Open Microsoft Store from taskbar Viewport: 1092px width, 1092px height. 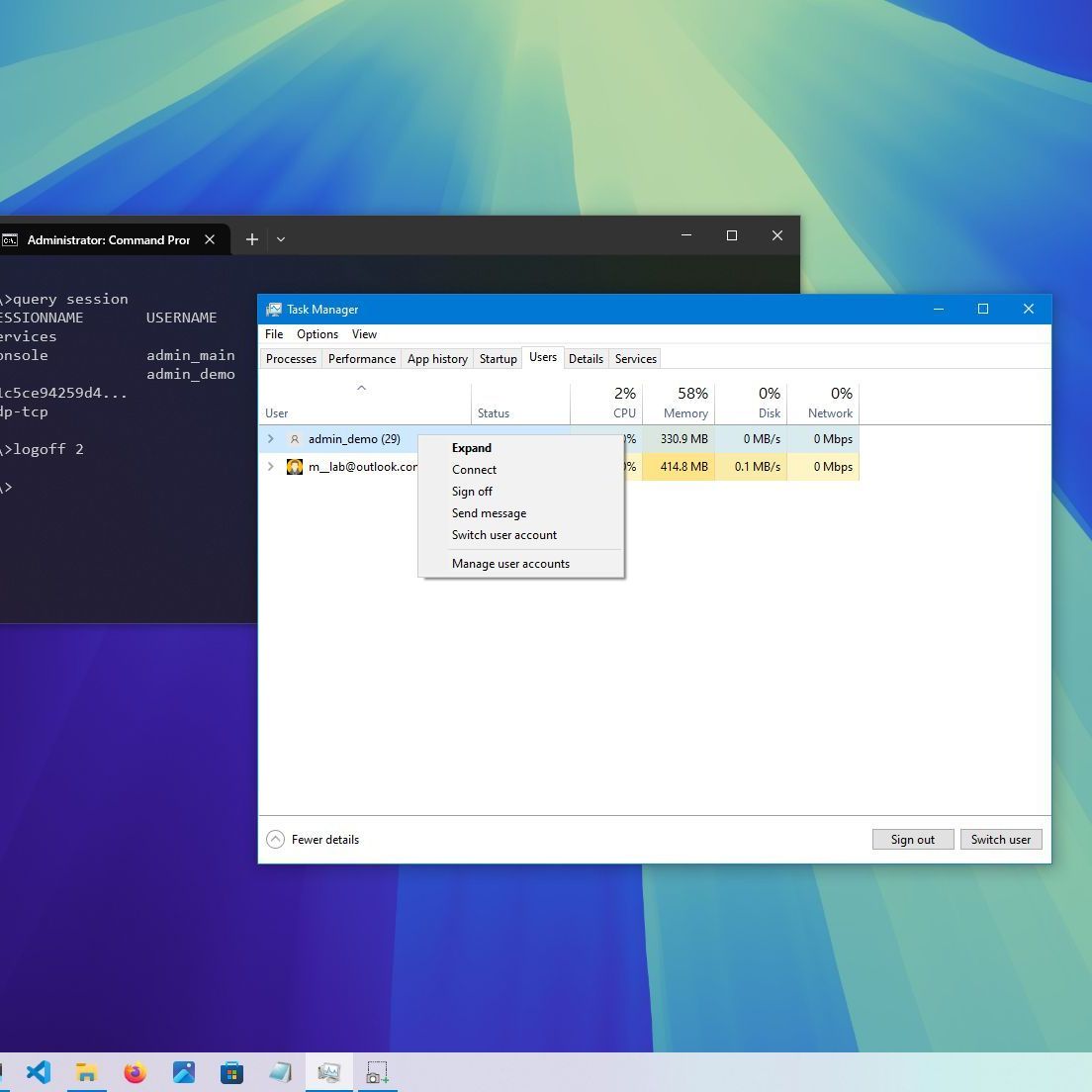(x=232, y=1072)
